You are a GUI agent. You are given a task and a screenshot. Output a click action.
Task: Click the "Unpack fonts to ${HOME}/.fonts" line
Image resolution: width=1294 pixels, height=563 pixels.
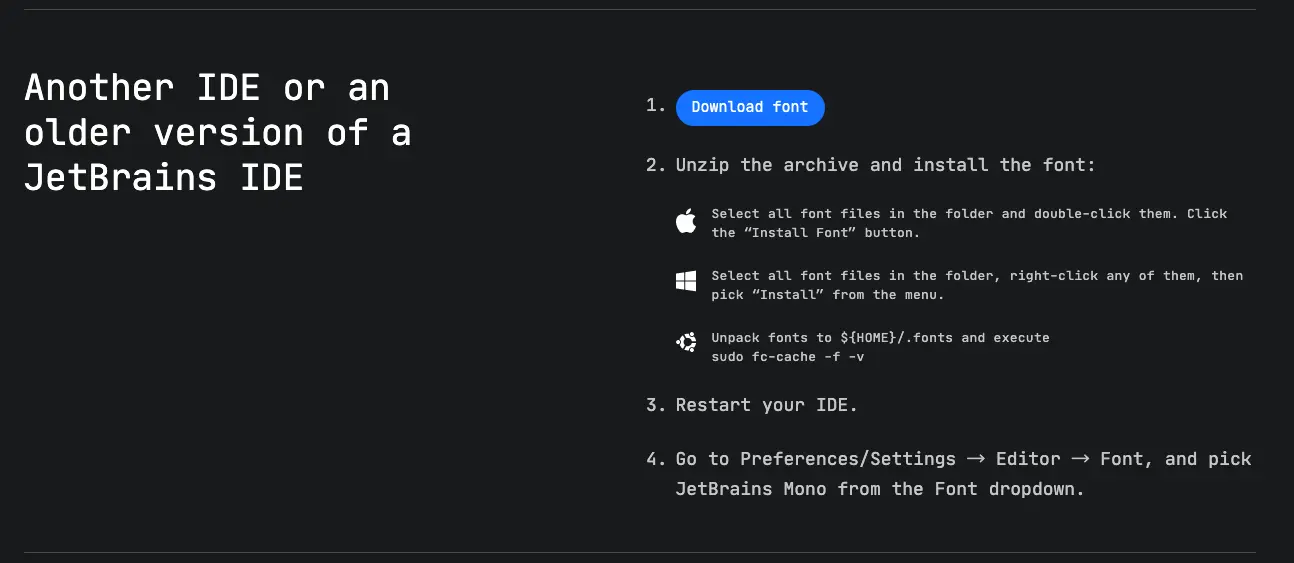tap(880, 338)
